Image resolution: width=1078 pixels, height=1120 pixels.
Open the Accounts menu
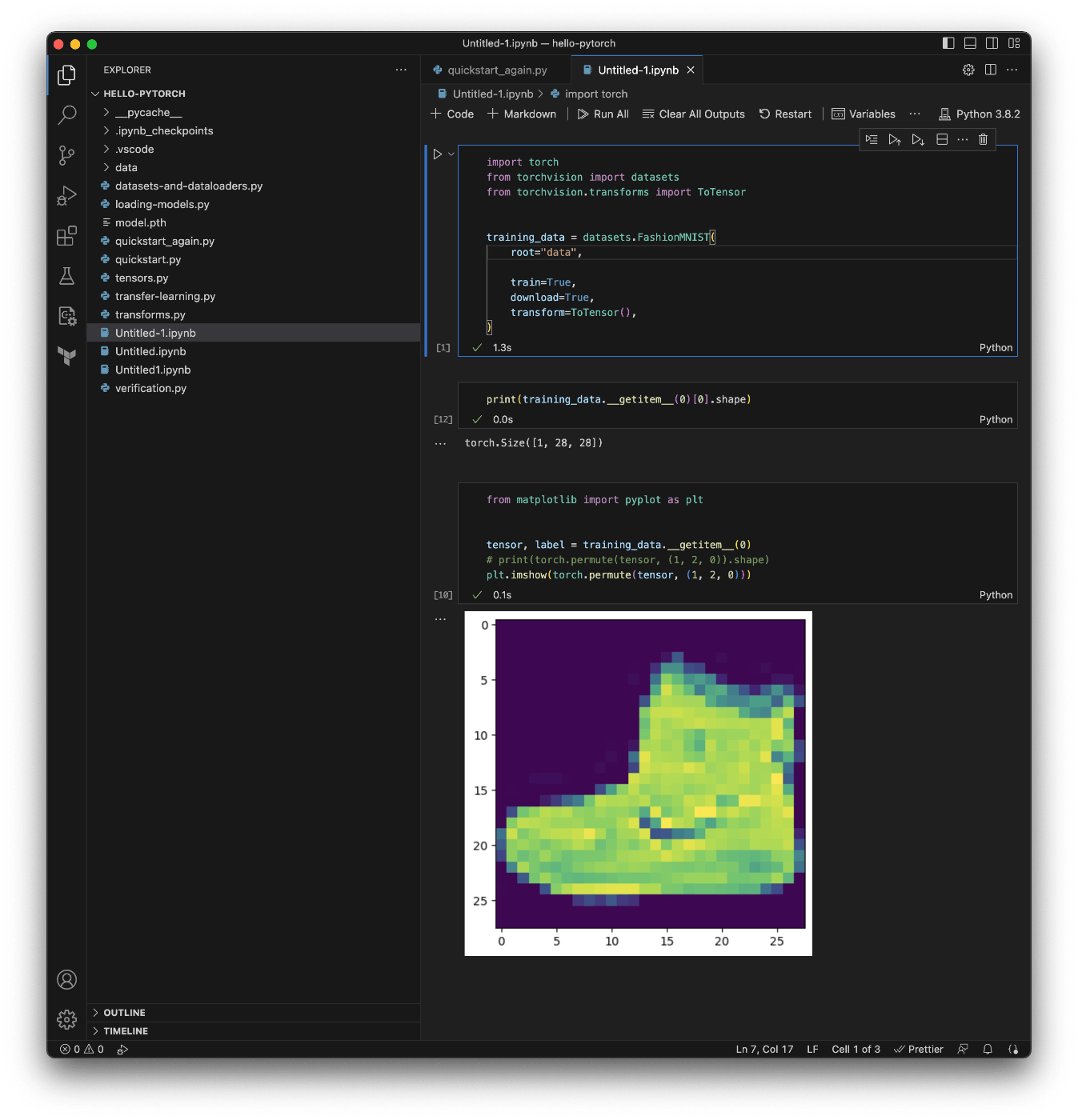pyautogui.click(x=67, y=980)
